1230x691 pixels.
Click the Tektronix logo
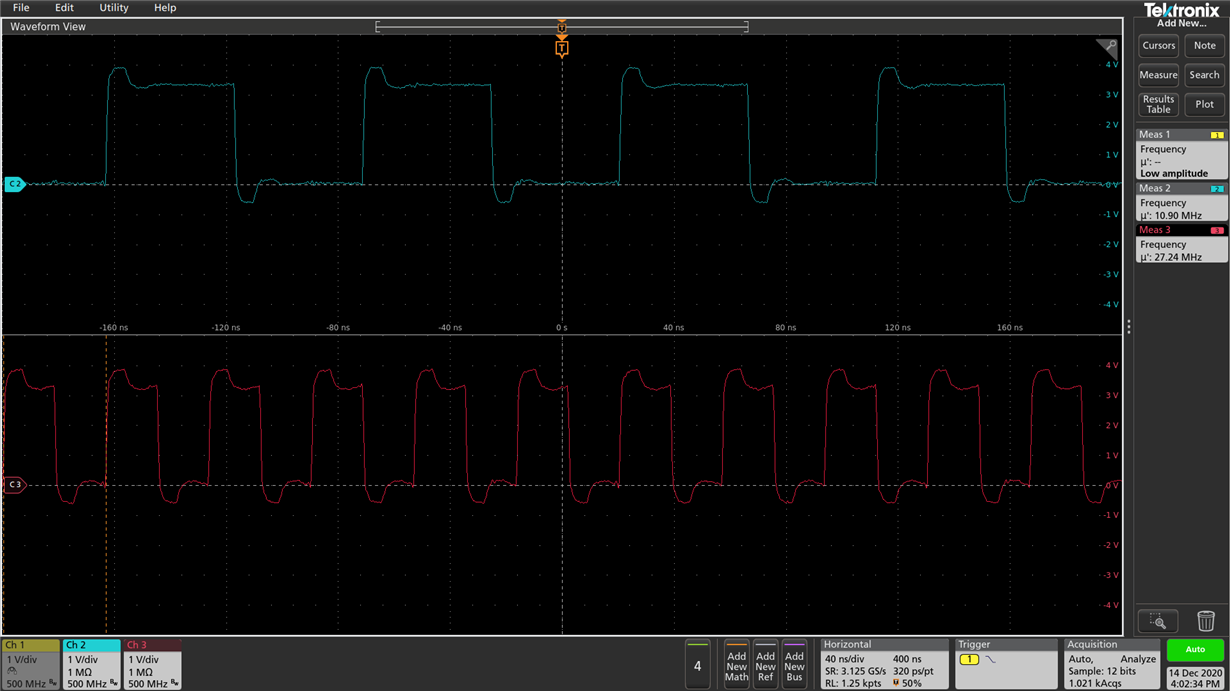1181,10
